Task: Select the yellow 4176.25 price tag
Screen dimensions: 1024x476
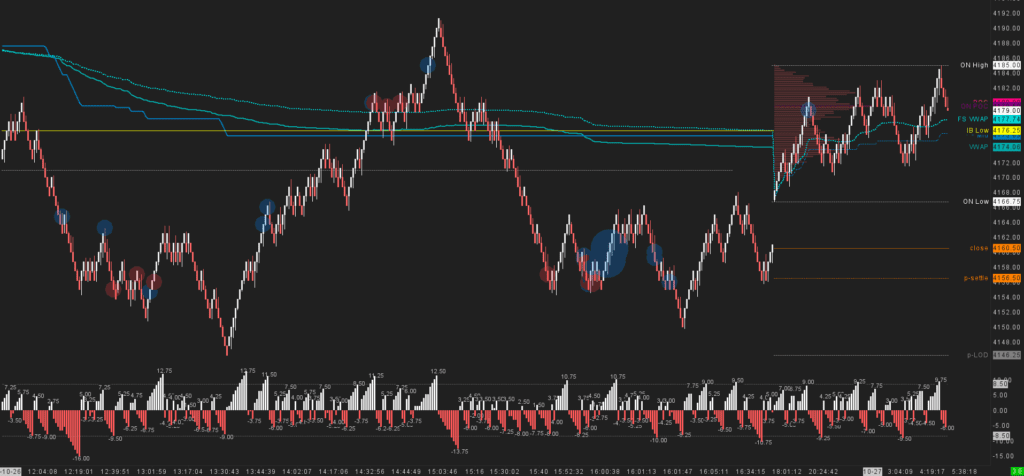Action: point(1006,131)
